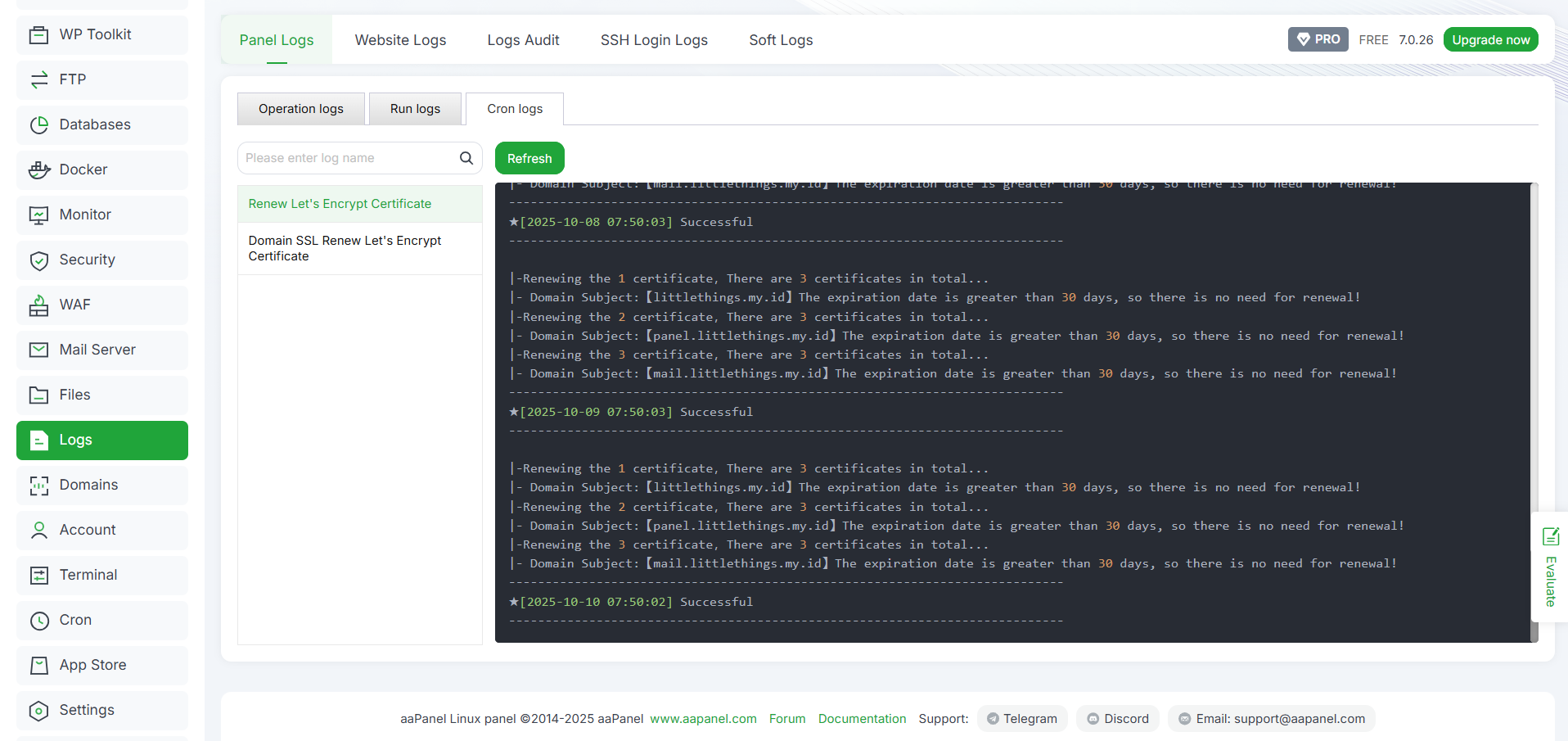Image resolution: width=1568 pixels, height=741 pixels.
Task: Switch to the Run logs tab
Action: pyautogui.click(x=415, y=109)
